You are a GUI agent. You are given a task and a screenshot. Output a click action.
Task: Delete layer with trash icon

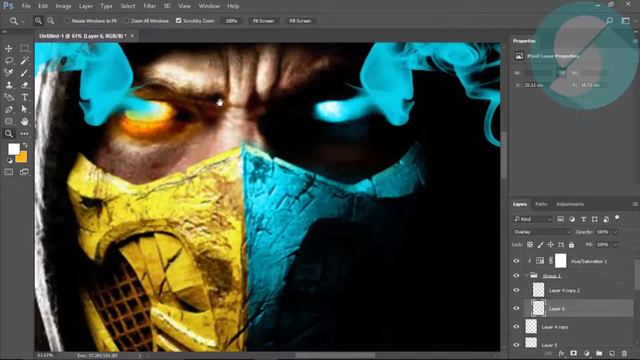[624, 353]
